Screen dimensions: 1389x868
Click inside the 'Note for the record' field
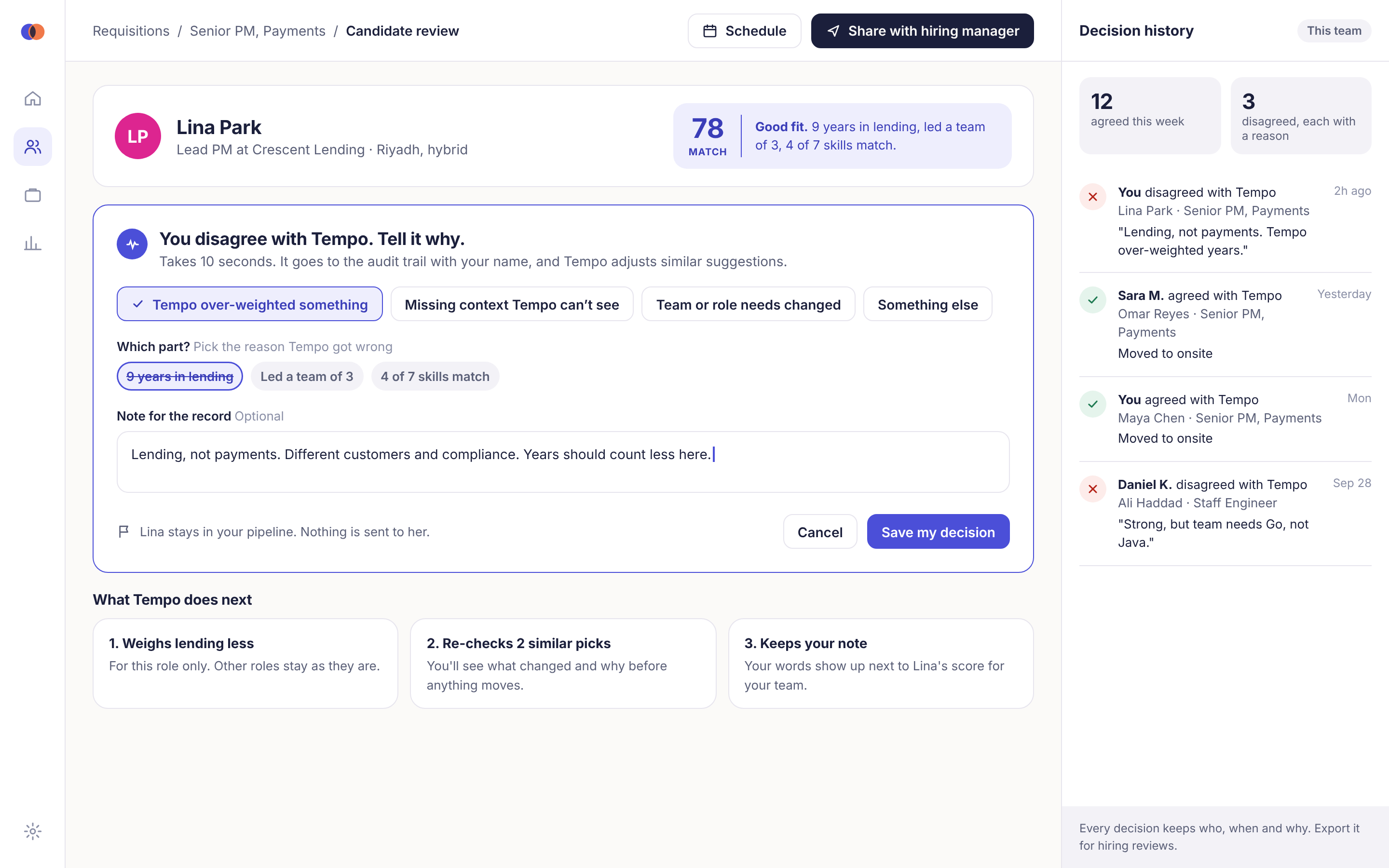(563, 462)
